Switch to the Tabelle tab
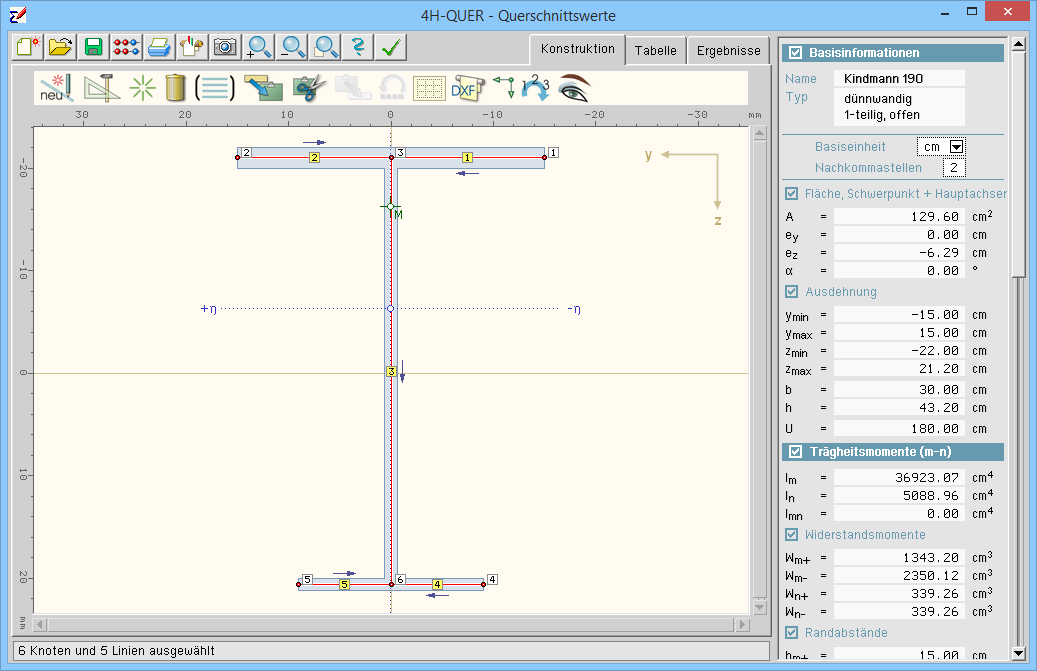 tap(655, 50)
